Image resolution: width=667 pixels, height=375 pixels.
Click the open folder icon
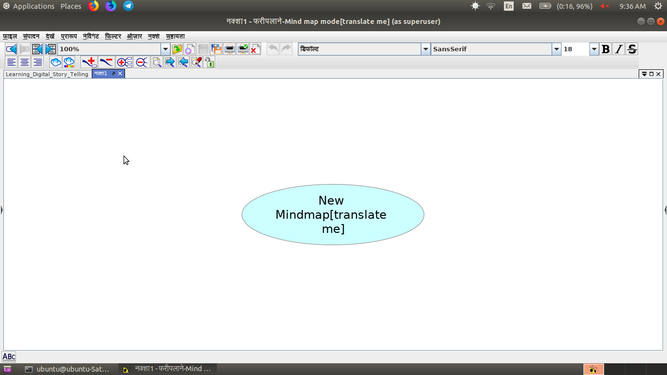(x=177, y=49)
